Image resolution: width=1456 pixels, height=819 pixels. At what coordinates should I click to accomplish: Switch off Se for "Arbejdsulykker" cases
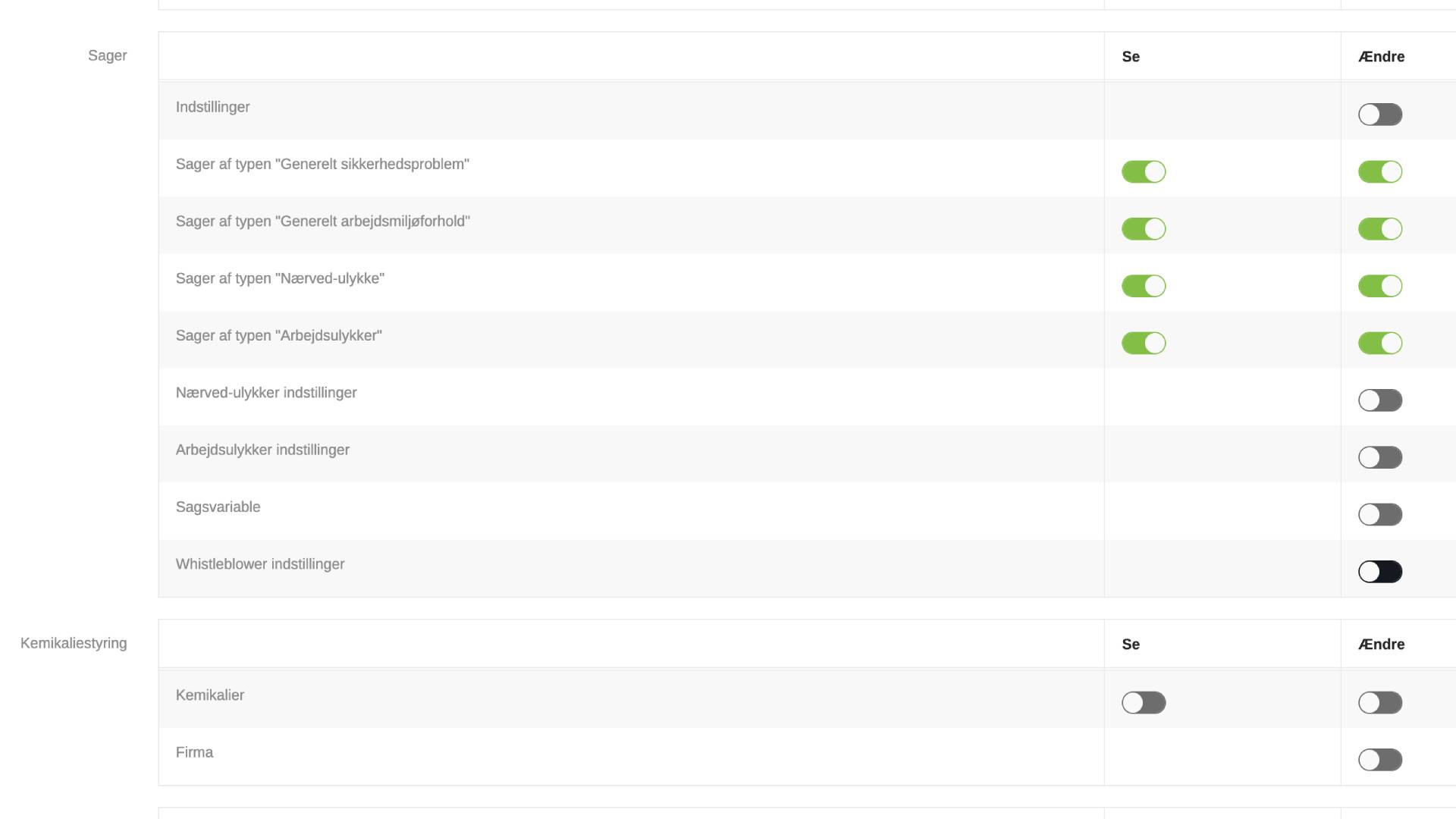pos(1144,344)
